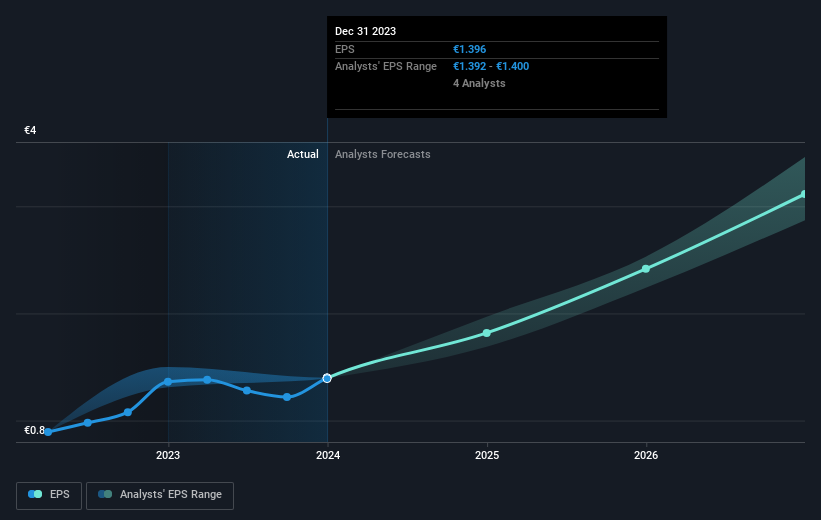Click the EPS legend color dot icon

(x=35, y=494)
